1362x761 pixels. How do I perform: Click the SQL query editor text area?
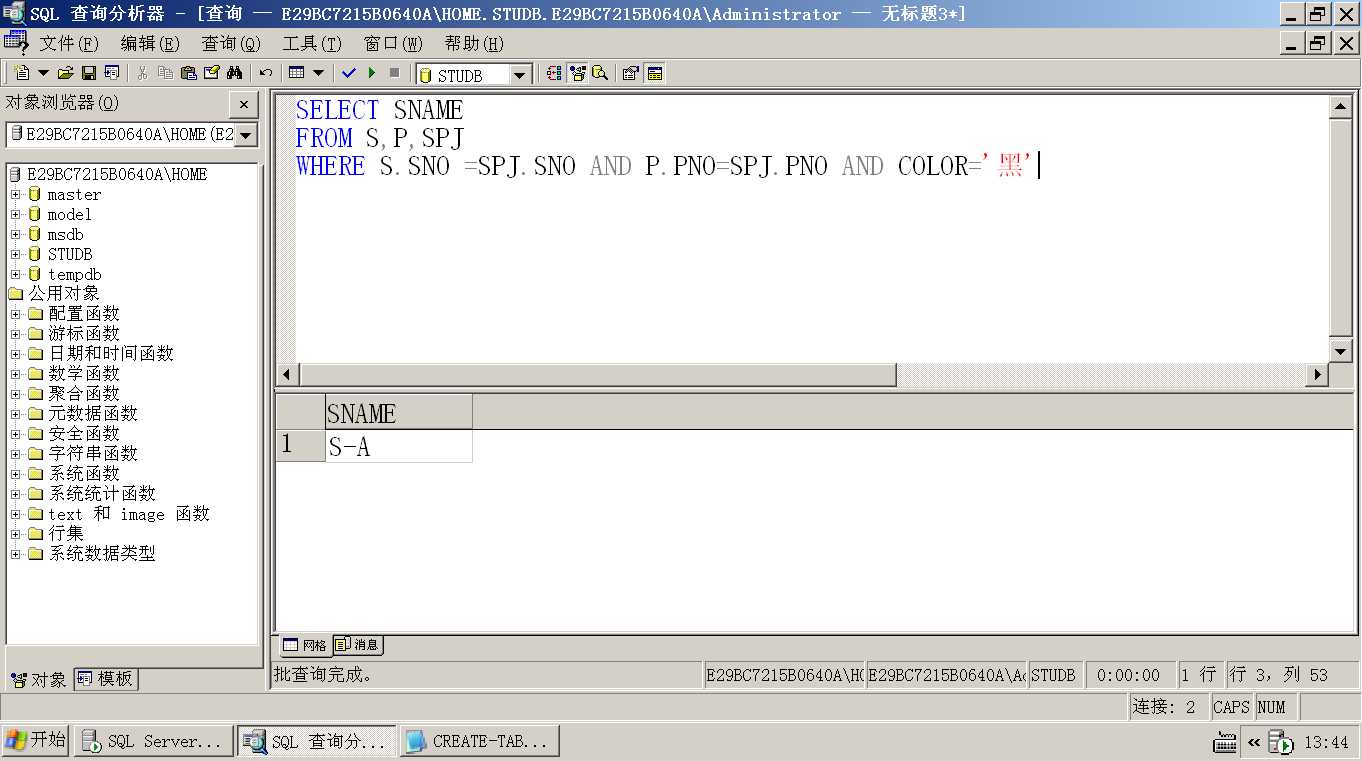811,229
